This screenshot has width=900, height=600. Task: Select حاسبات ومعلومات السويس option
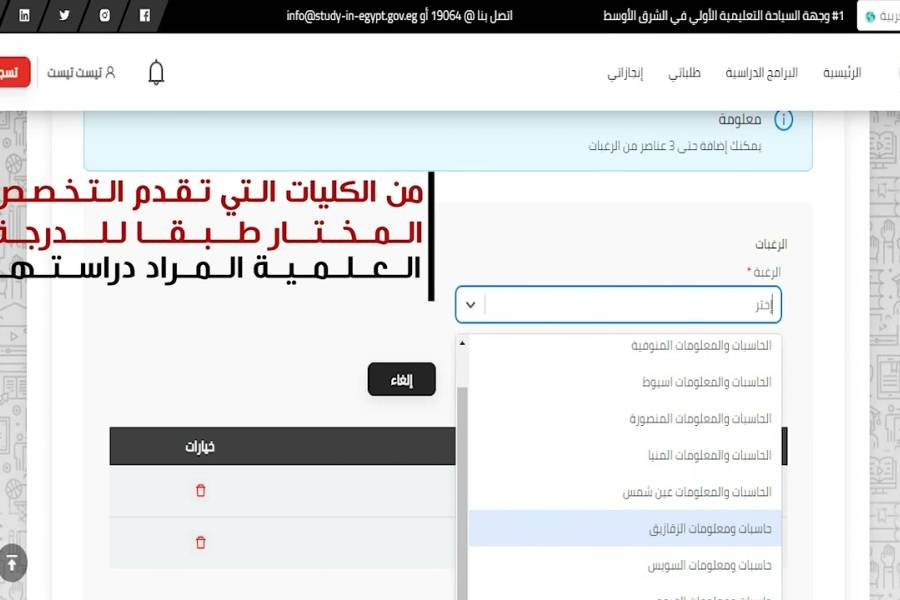(x=625, y=565)
